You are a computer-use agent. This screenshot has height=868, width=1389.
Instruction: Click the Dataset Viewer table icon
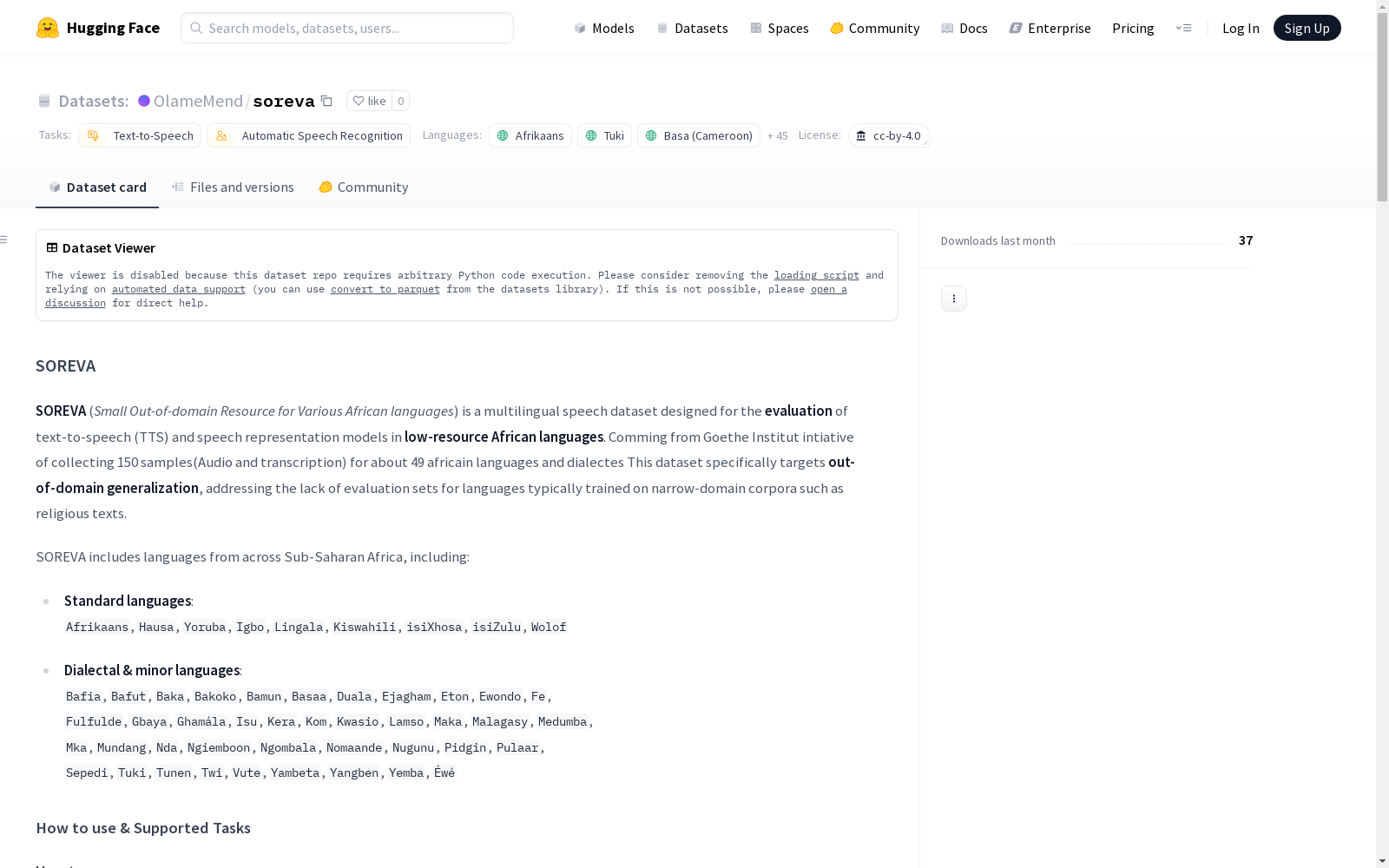click(52, 247)
